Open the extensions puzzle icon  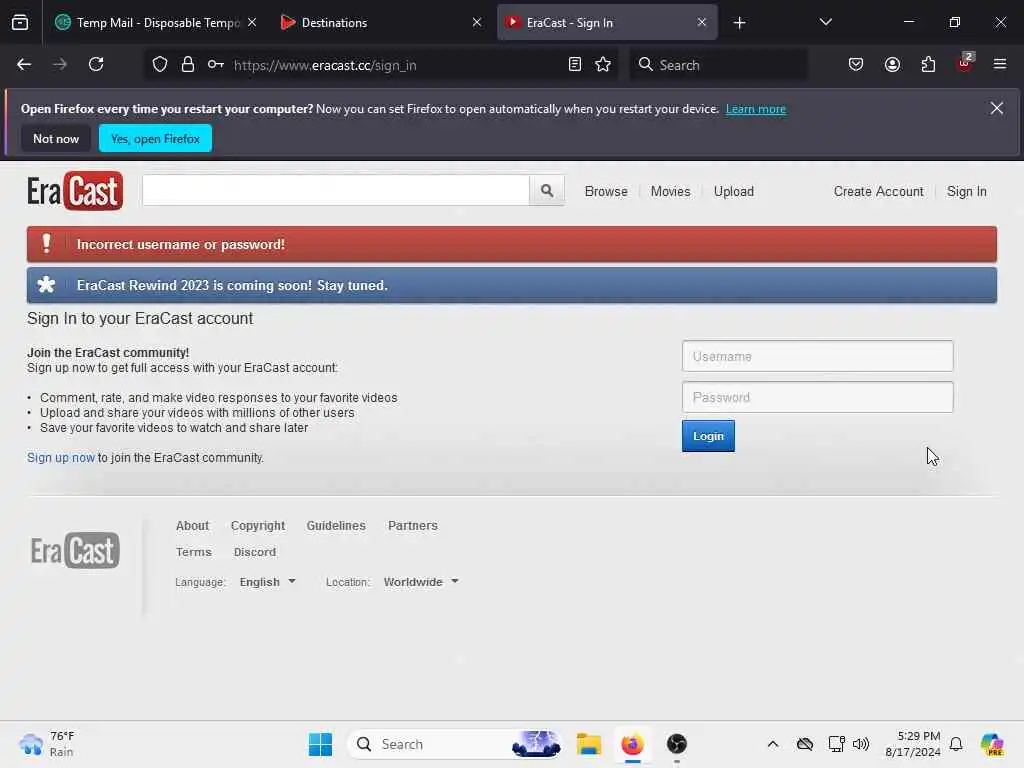point(928,65)
